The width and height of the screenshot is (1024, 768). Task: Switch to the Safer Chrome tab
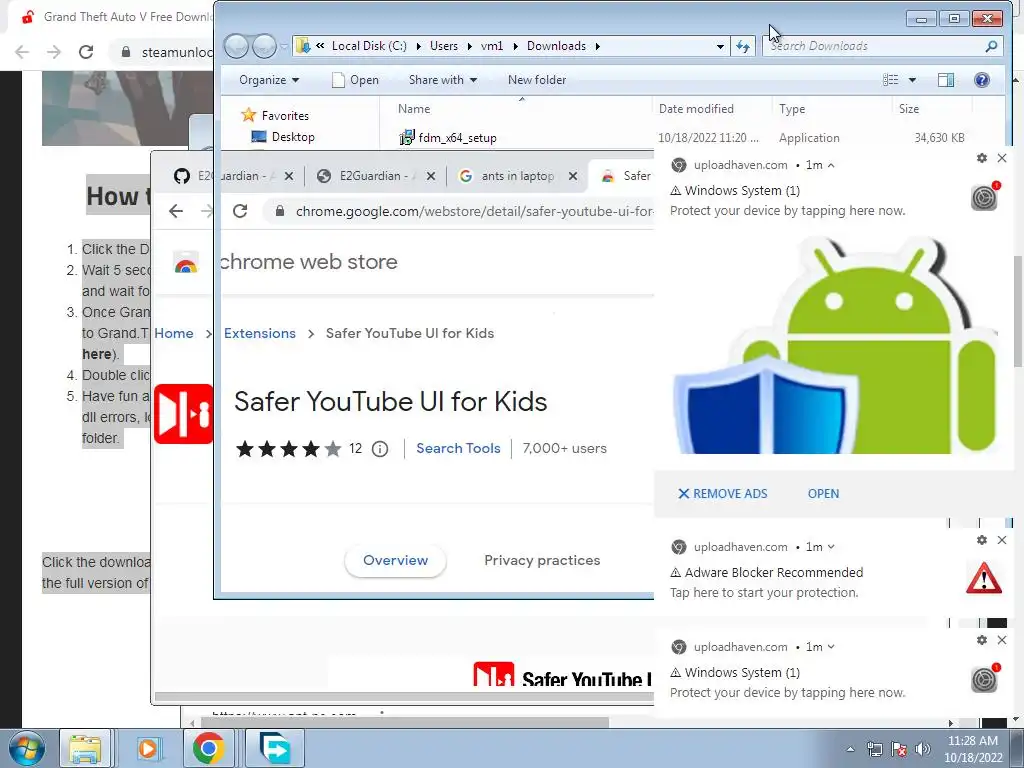tap(626, 176)
